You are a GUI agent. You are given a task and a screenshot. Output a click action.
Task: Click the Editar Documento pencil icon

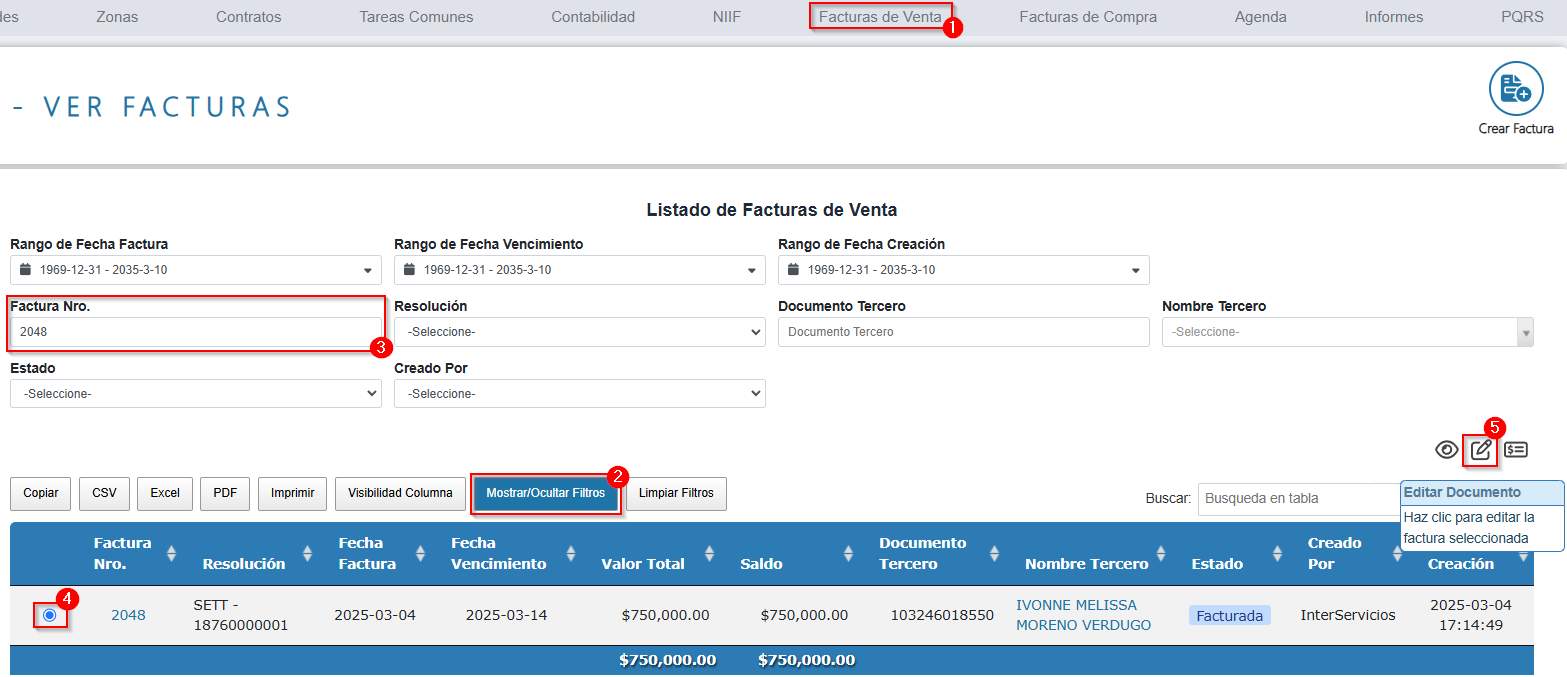pyautogui.click(x=1481, y=450)
